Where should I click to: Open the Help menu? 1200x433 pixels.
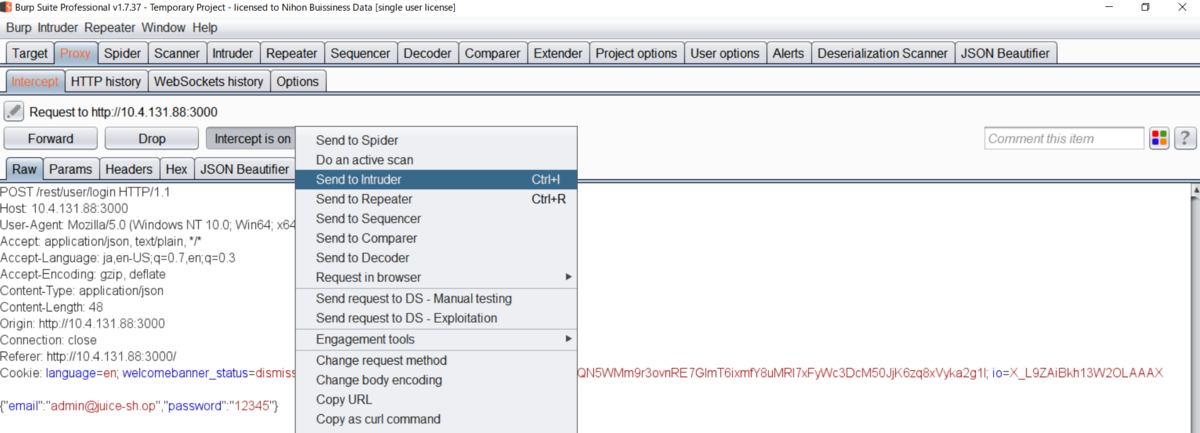pyautogui.click(x=204, y=28)
